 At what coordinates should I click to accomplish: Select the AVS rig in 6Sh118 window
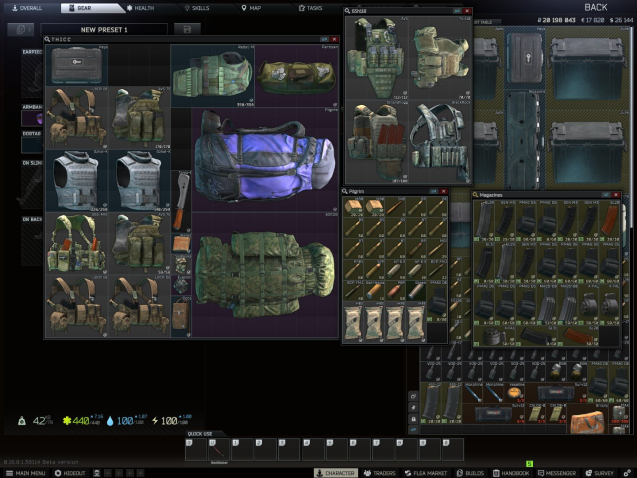click(x=377, y=57)
